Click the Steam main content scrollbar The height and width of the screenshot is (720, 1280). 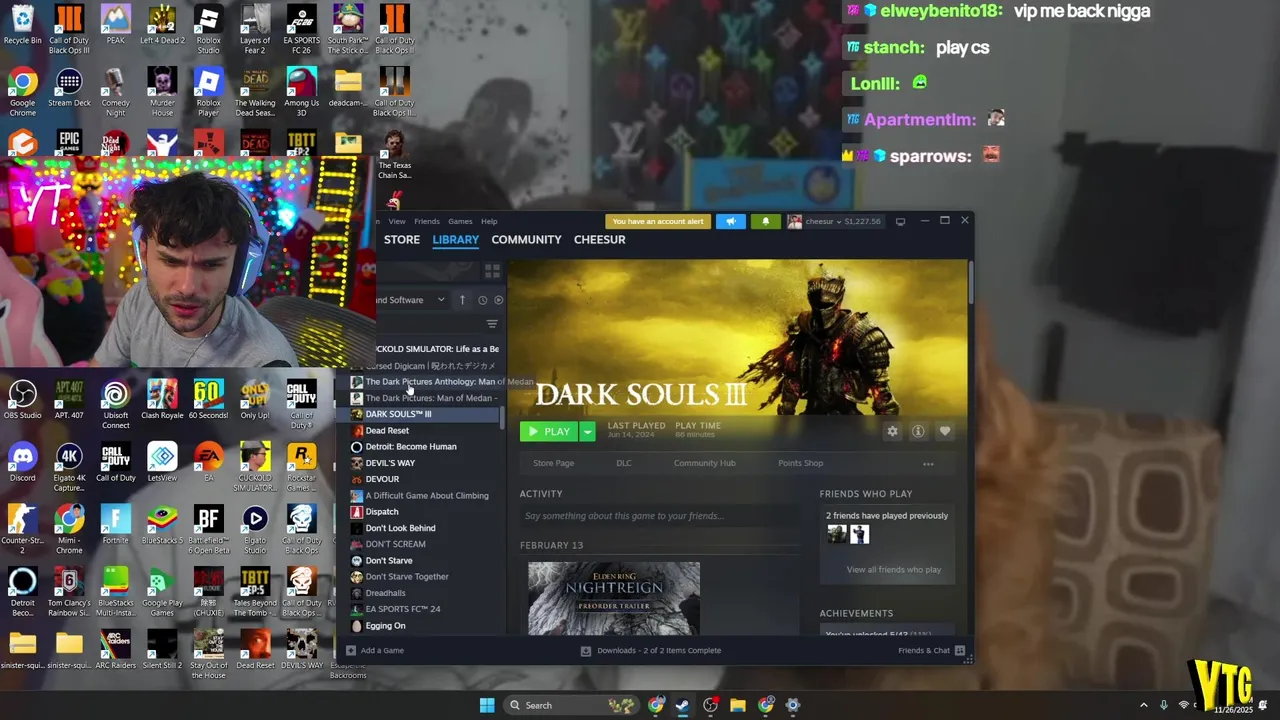pyautogui.click(x=971, y=284)
